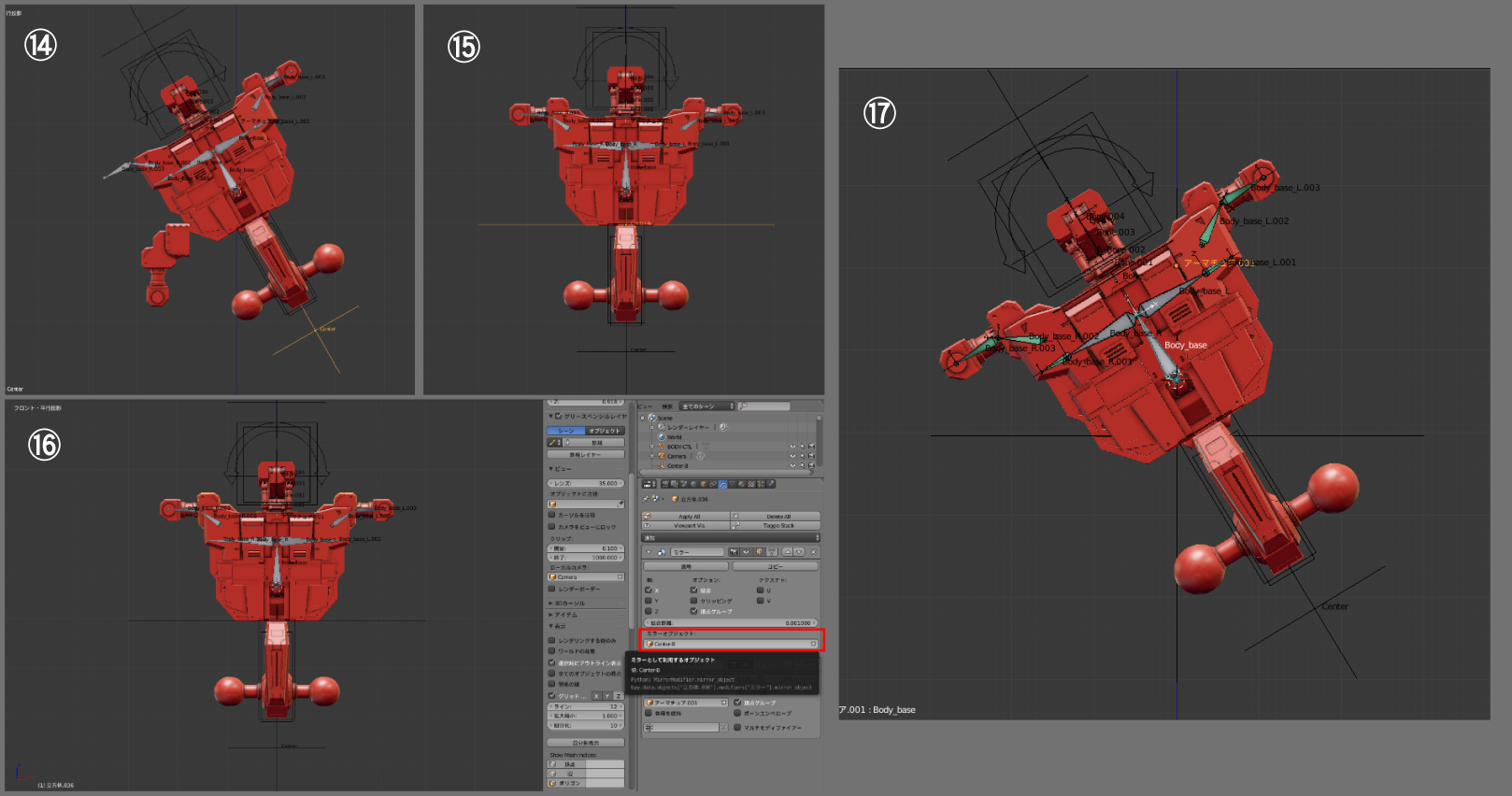Collapse the ビュー view panel
This screenshot has height=796, width=1512.
(551, 469)
